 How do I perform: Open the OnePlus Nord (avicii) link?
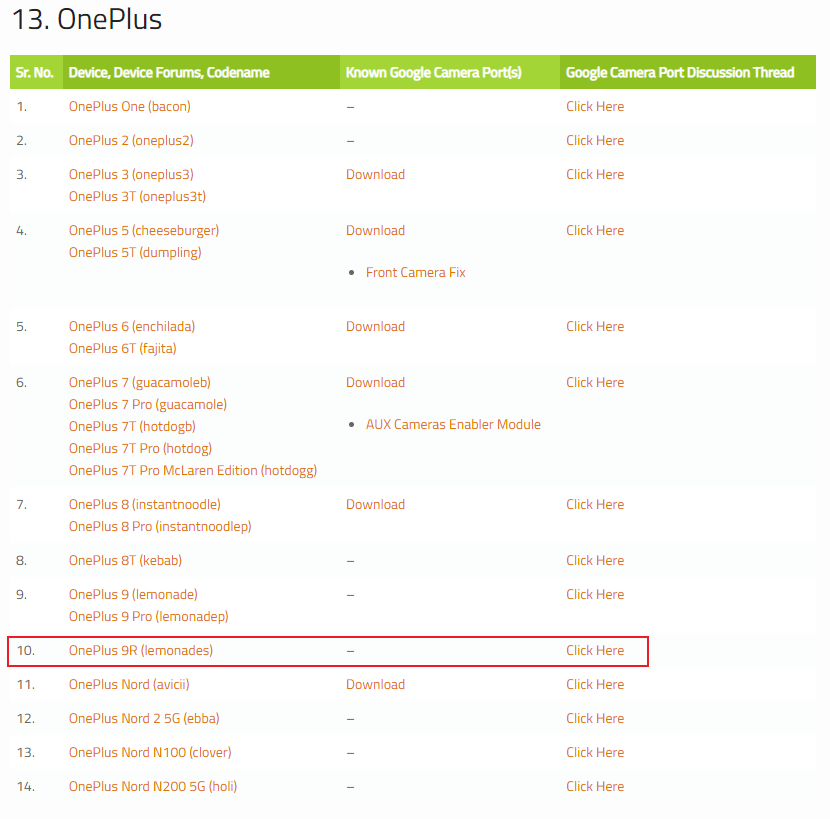tap(129, 685)
